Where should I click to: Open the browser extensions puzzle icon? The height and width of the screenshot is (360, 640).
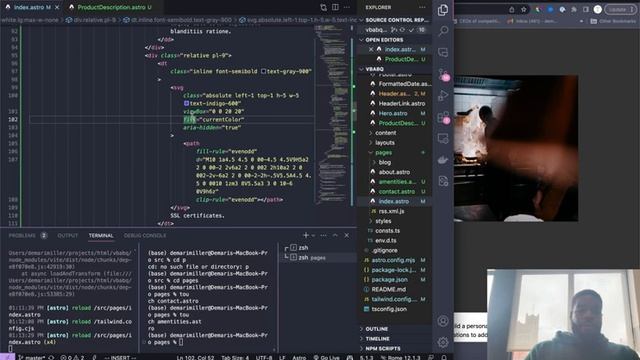click(x=573, y=9)
